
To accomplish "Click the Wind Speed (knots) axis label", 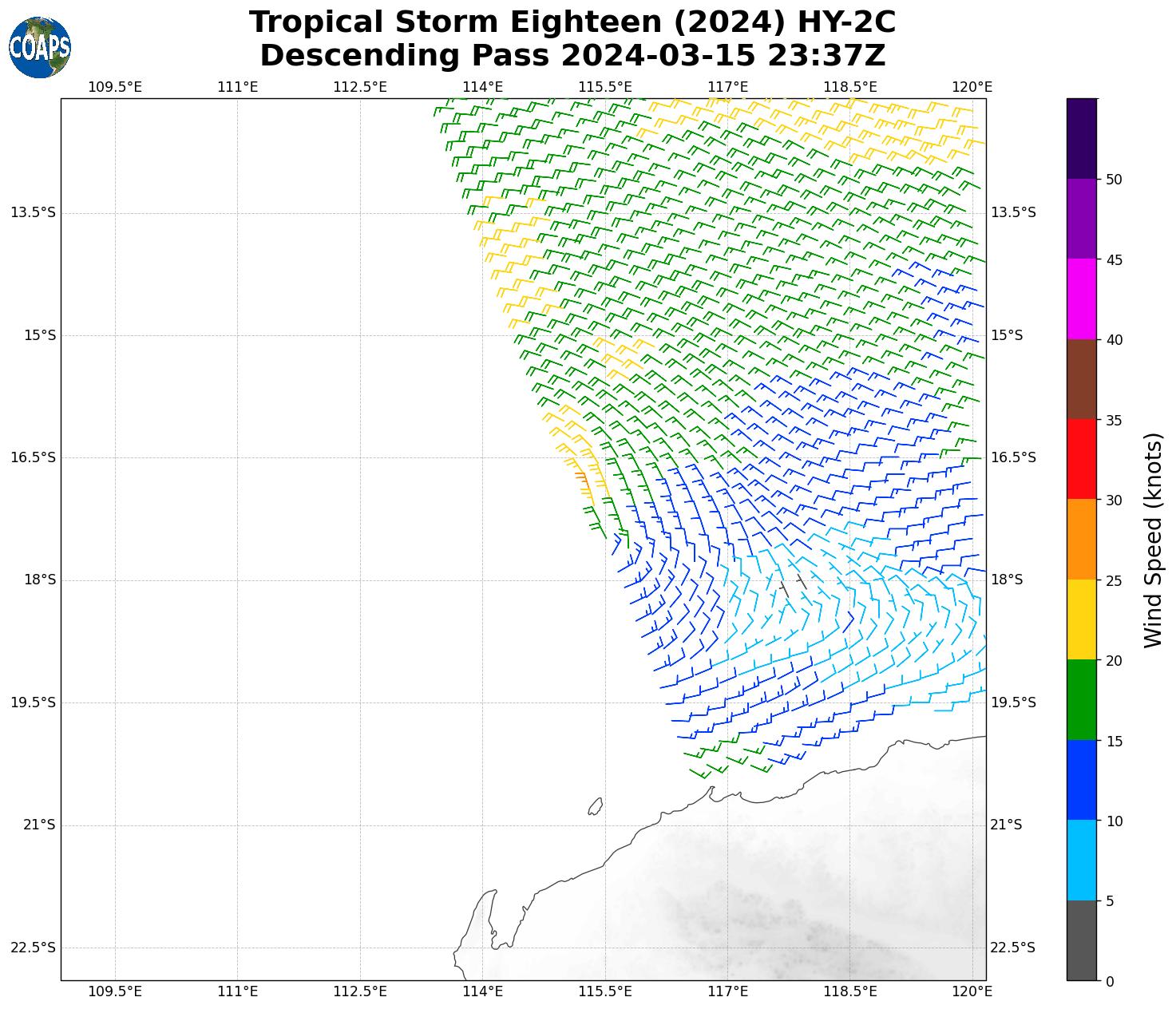I will click(x=1154, y=540).
